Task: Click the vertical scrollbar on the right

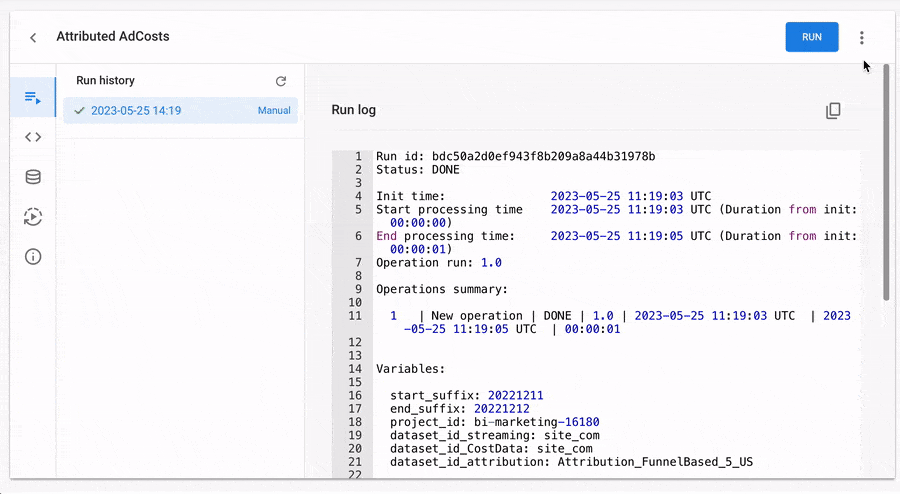Action: (887, 184)
